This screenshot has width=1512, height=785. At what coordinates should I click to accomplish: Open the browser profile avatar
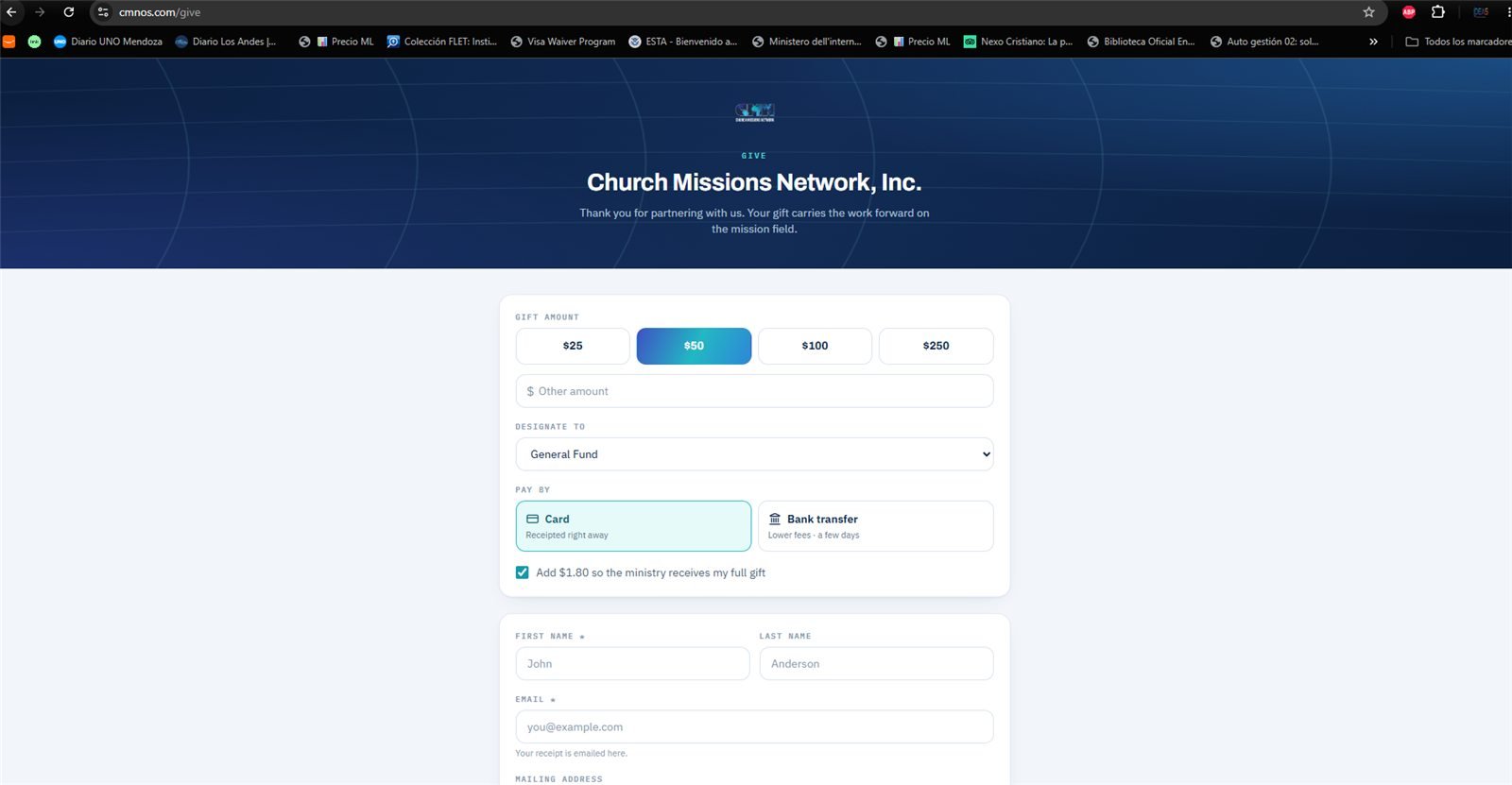pos(1481,12)
